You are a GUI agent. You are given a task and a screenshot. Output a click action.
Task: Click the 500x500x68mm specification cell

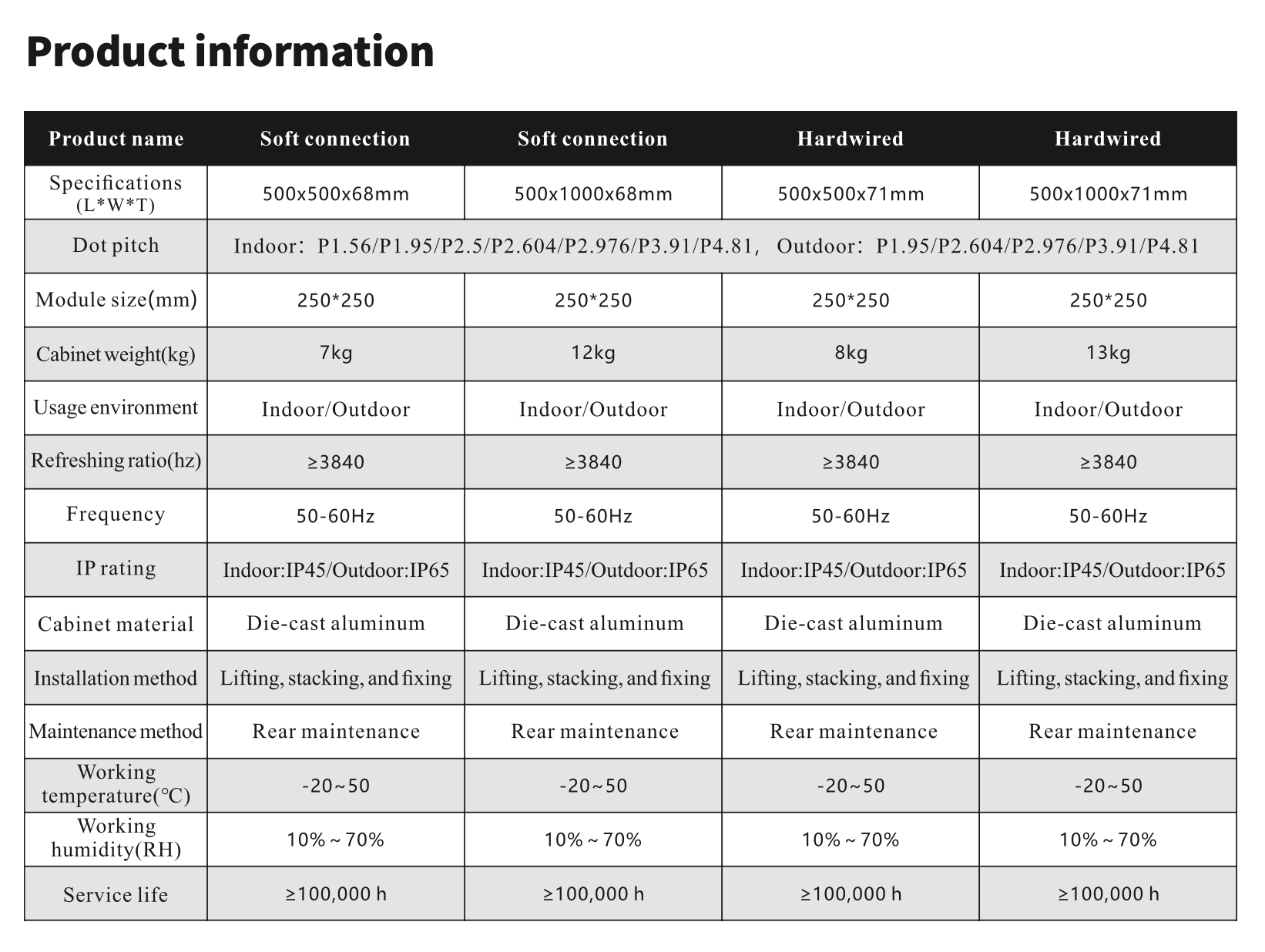(336, 193)
